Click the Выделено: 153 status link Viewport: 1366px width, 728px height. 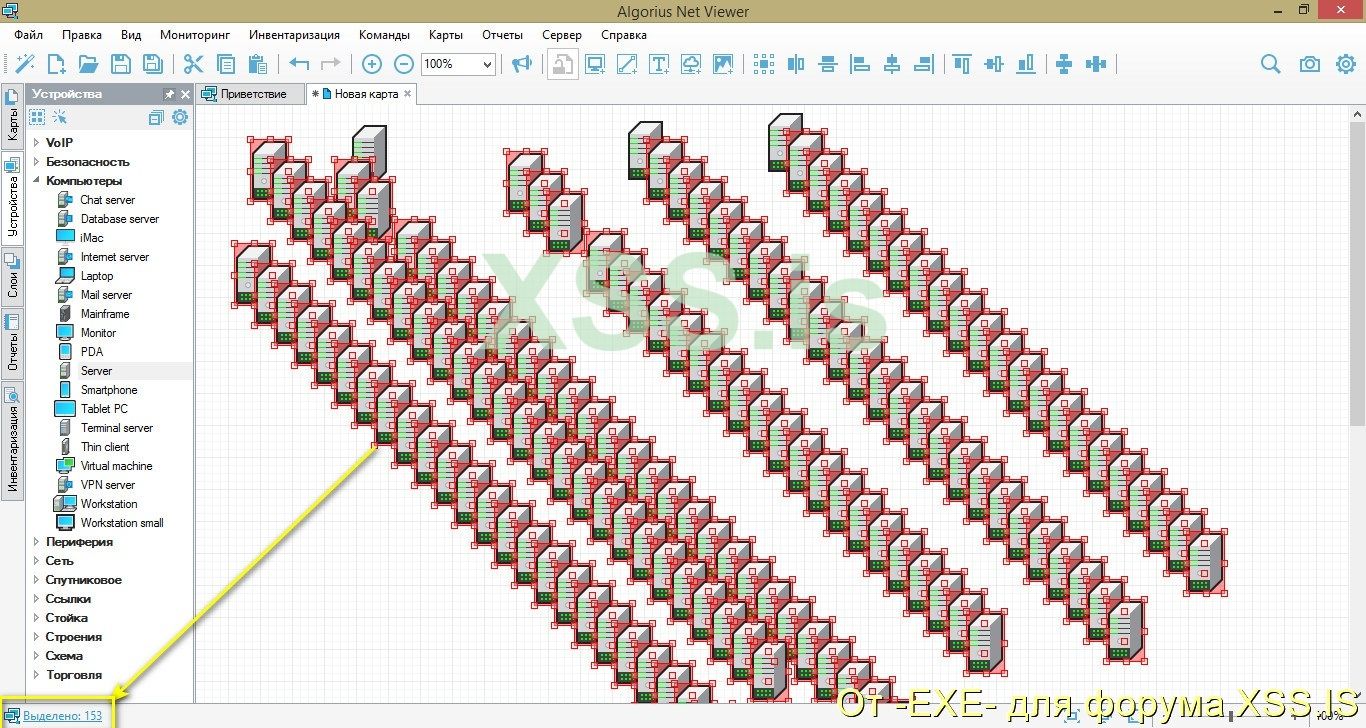click(x=63, y=716)
